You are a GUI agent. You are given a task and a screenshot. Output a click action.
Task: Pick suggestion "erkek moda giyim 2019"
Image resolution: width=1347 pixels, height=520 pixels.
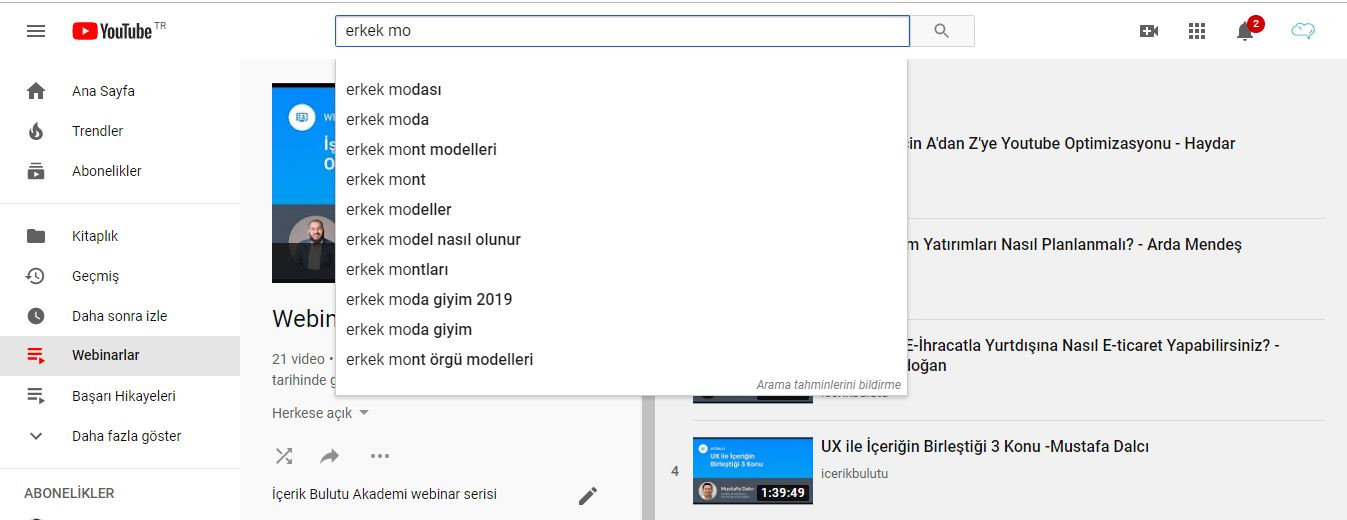point(429,299)
